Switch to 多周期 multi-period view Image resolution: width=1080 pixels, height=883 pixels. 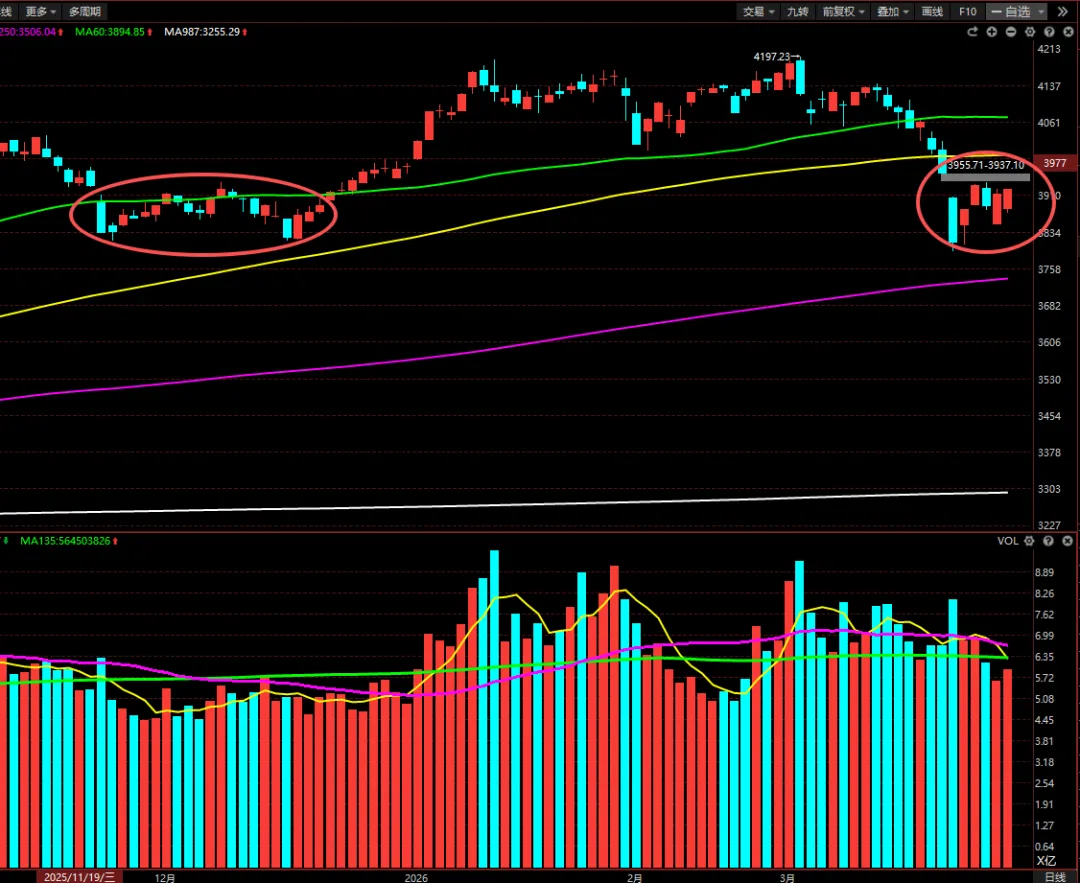pos(85,12)
